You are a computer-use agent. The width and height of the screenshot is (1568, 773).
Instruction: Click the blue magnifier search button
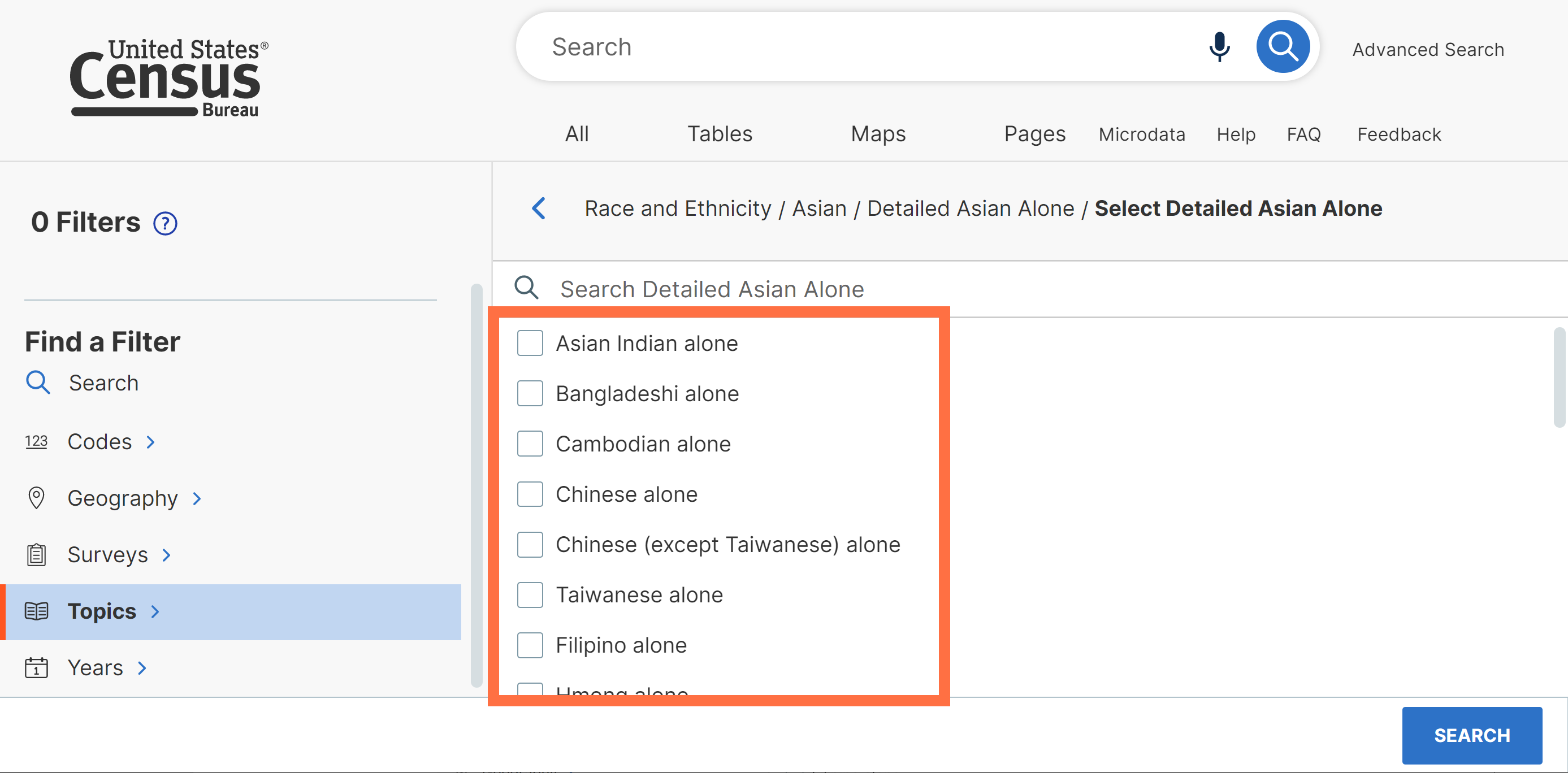coord(1283,47)
